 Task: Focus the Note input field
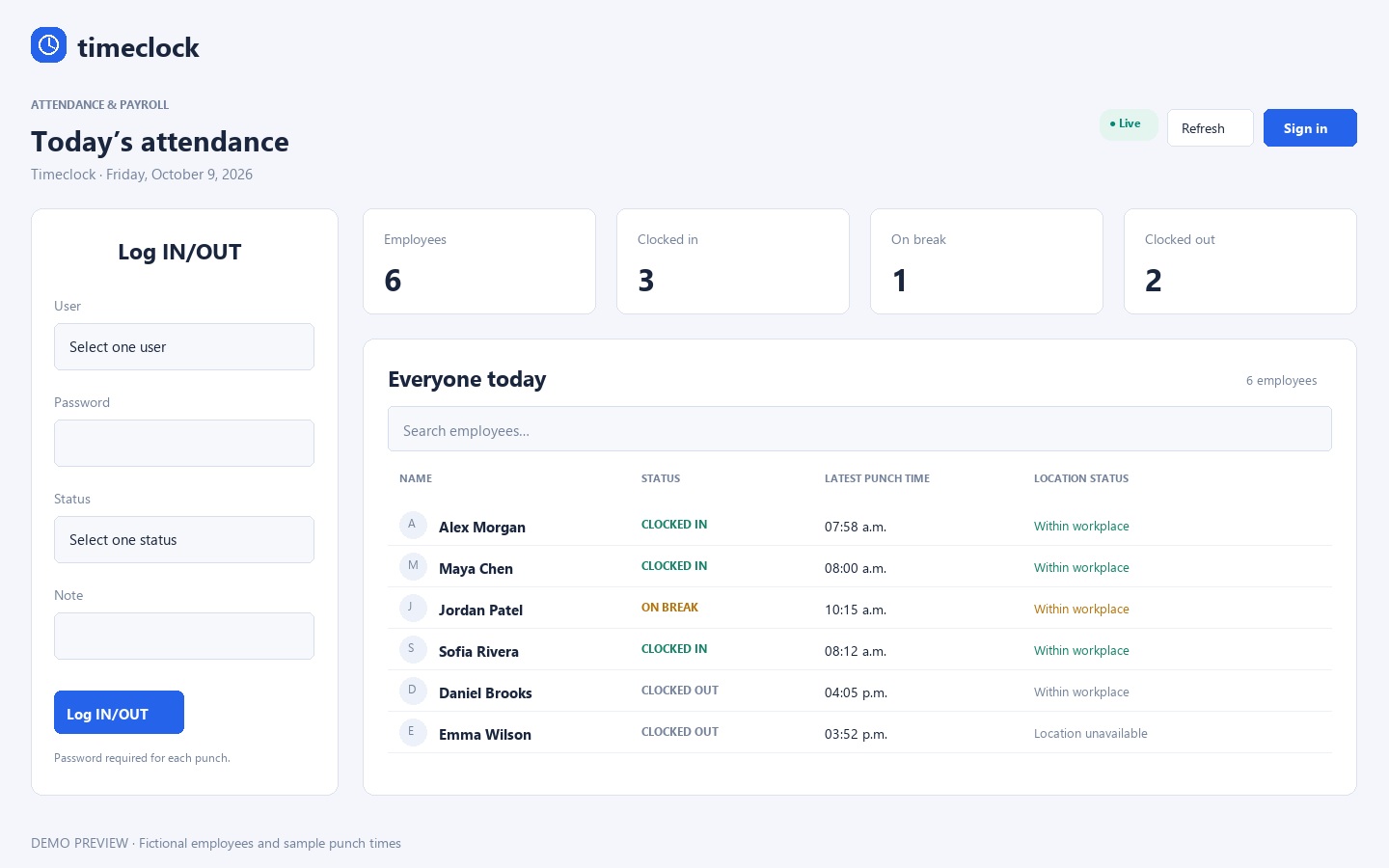click(x=184, y=637)
